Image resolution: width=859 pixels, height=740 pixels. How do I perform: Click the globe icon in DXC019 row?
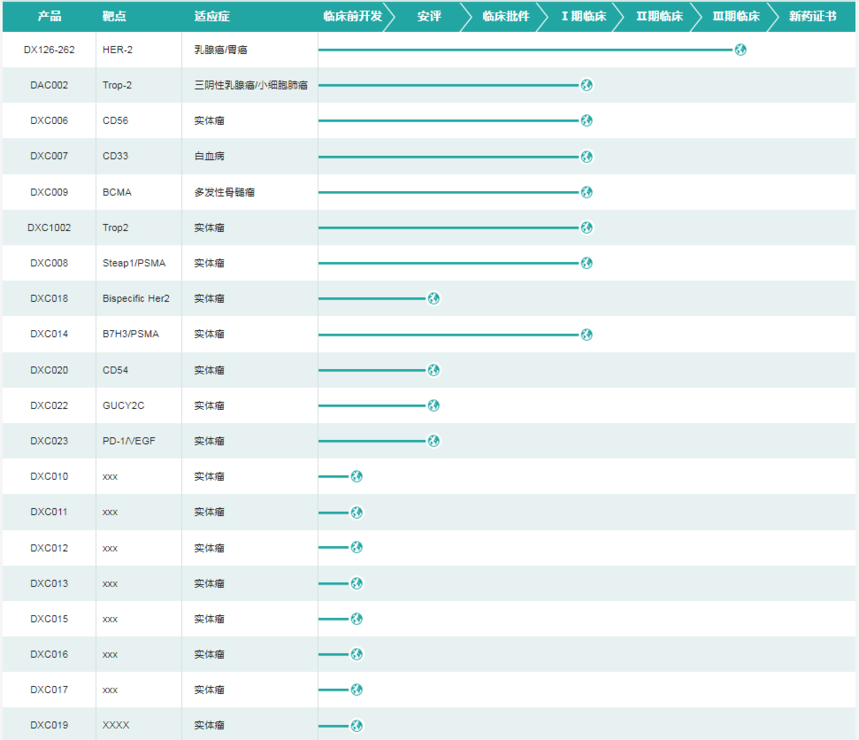(356, 725)
